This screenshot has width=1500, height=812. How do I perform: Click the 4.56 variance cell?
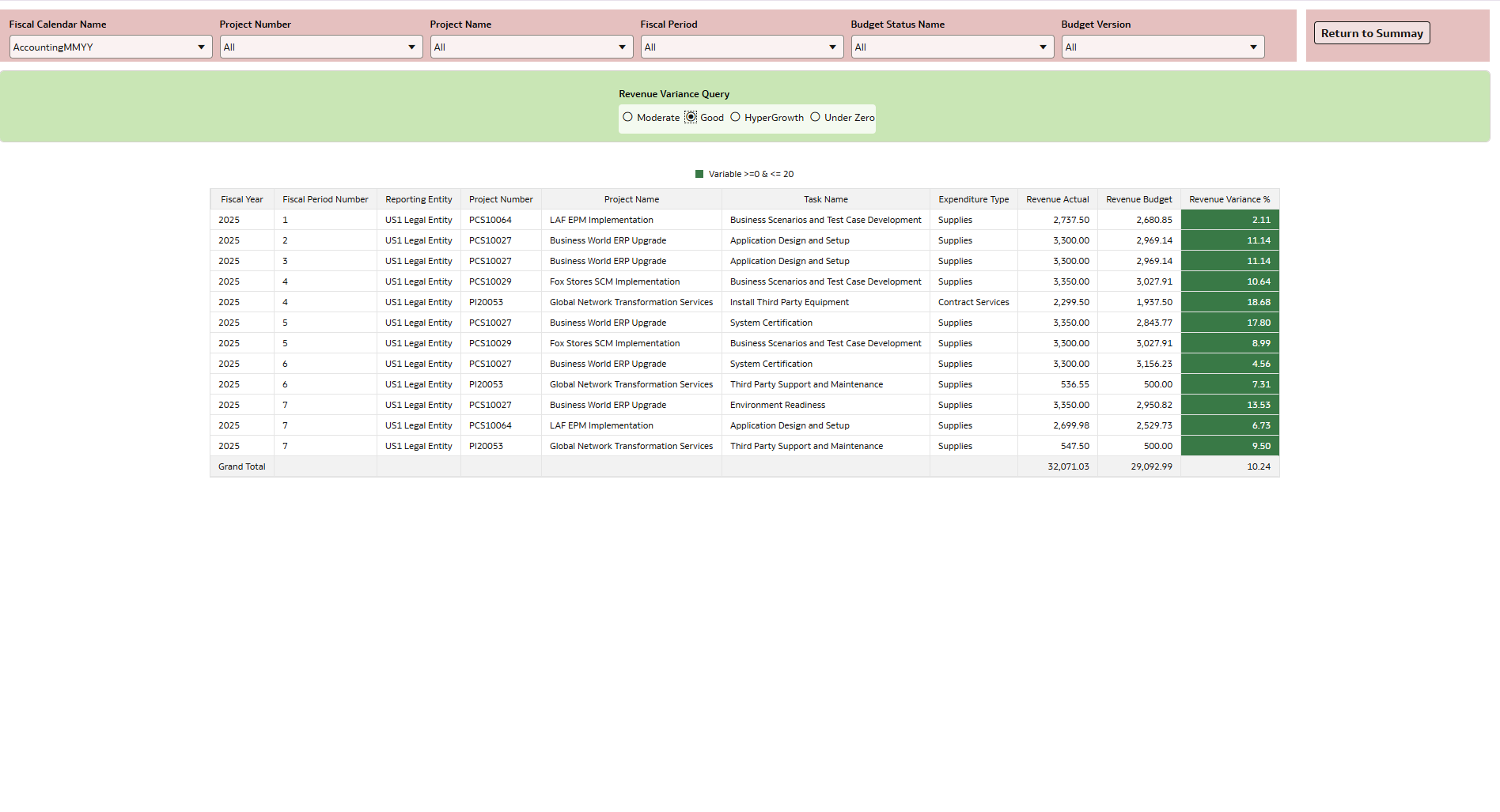[1230, 364]
